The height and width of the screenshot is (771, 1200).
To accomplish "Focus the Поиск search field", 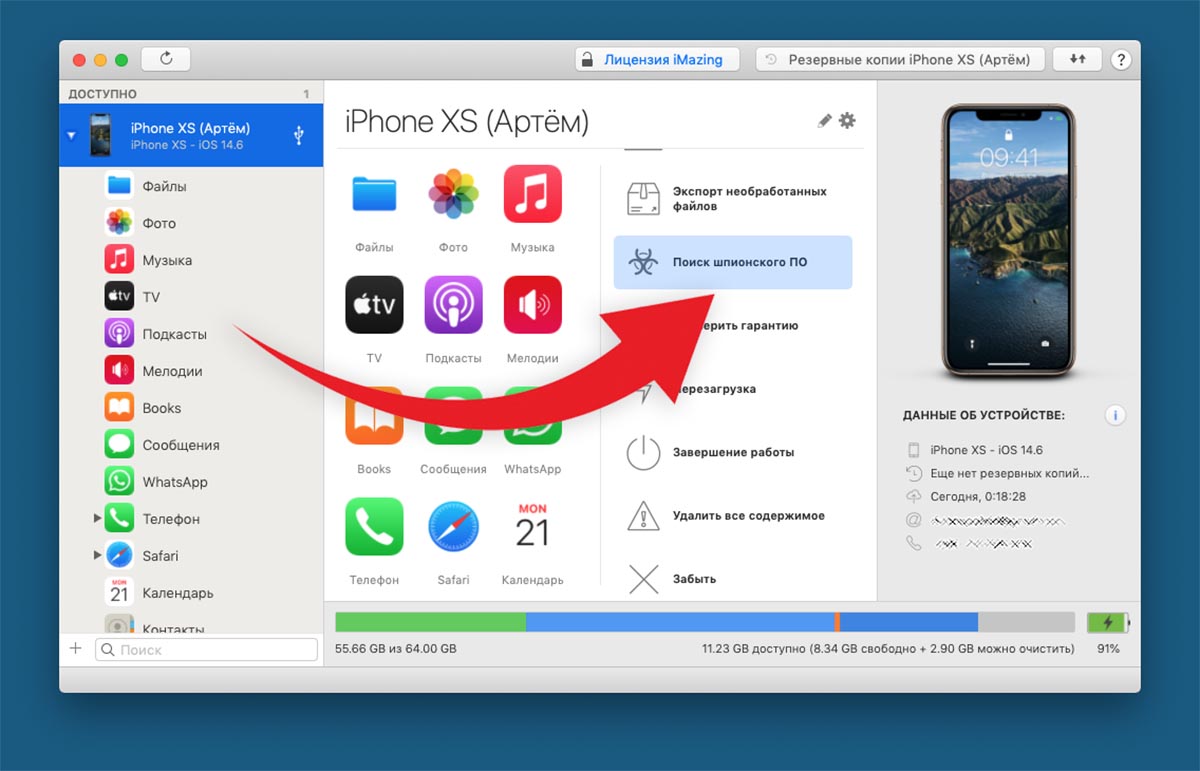I will (x=206, y=650).
